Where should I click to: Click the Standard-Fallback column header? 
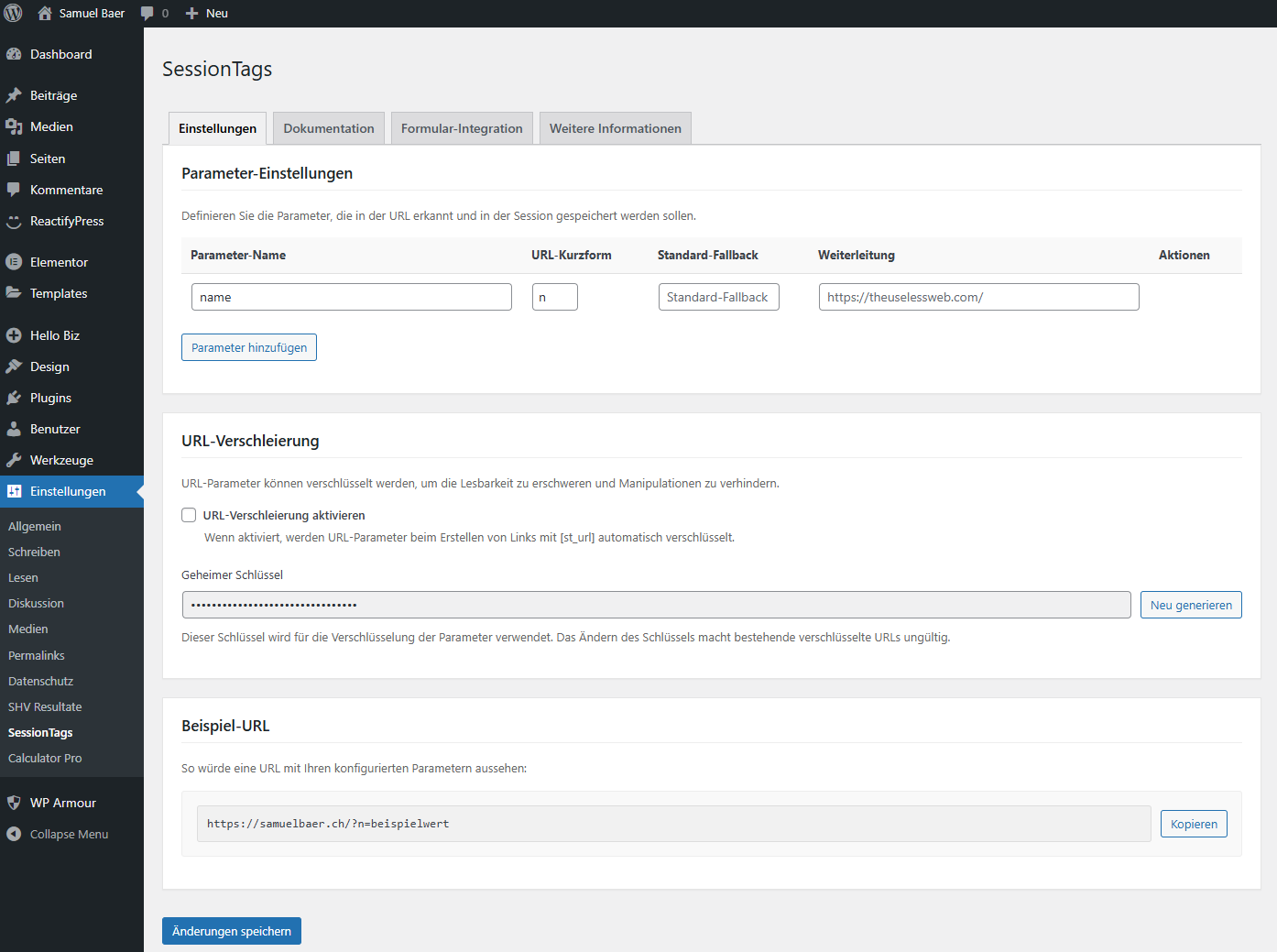coord(708,255)
